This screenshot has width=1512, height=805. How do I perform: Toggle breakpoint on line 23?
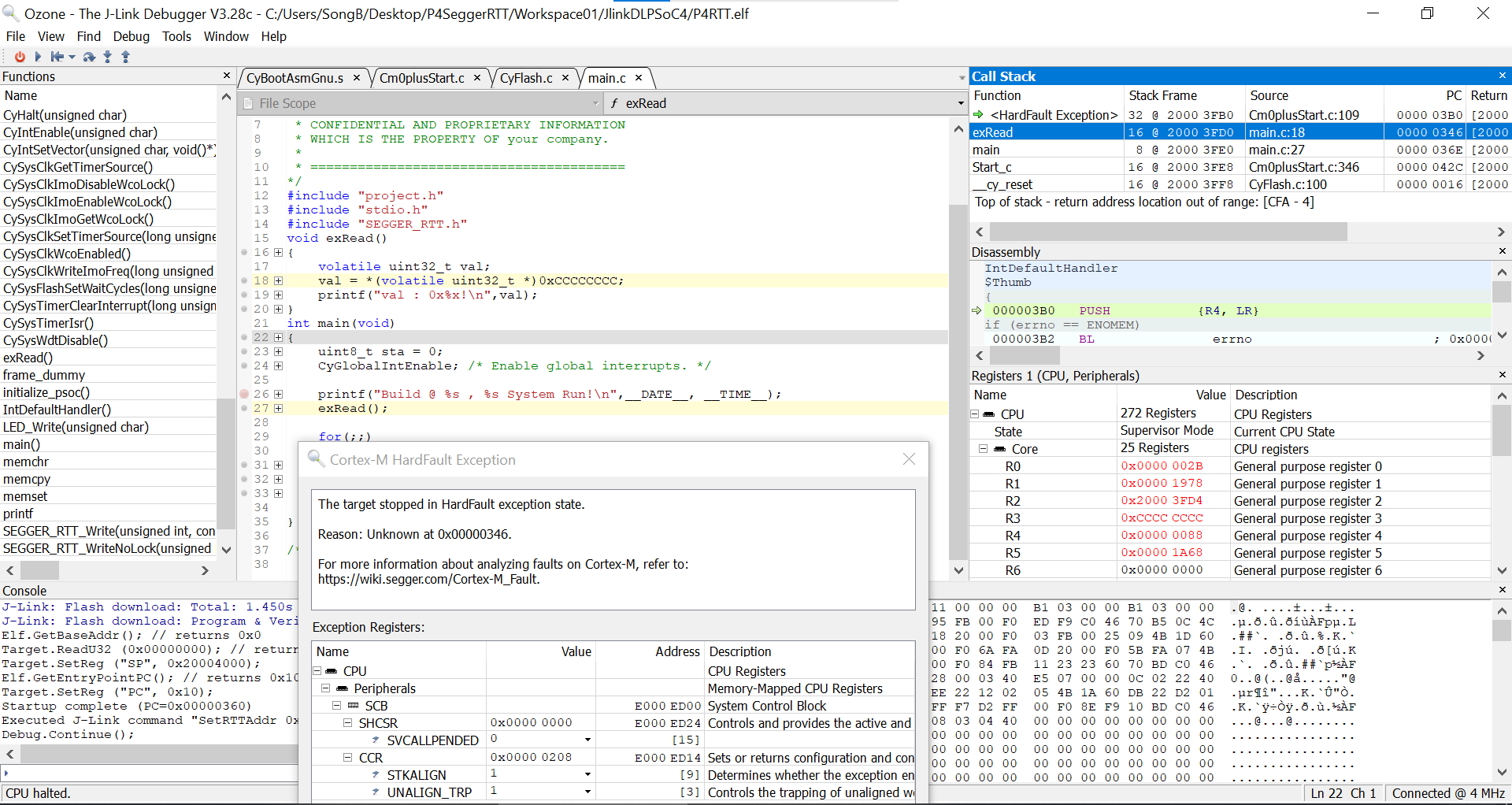[244, 351]
